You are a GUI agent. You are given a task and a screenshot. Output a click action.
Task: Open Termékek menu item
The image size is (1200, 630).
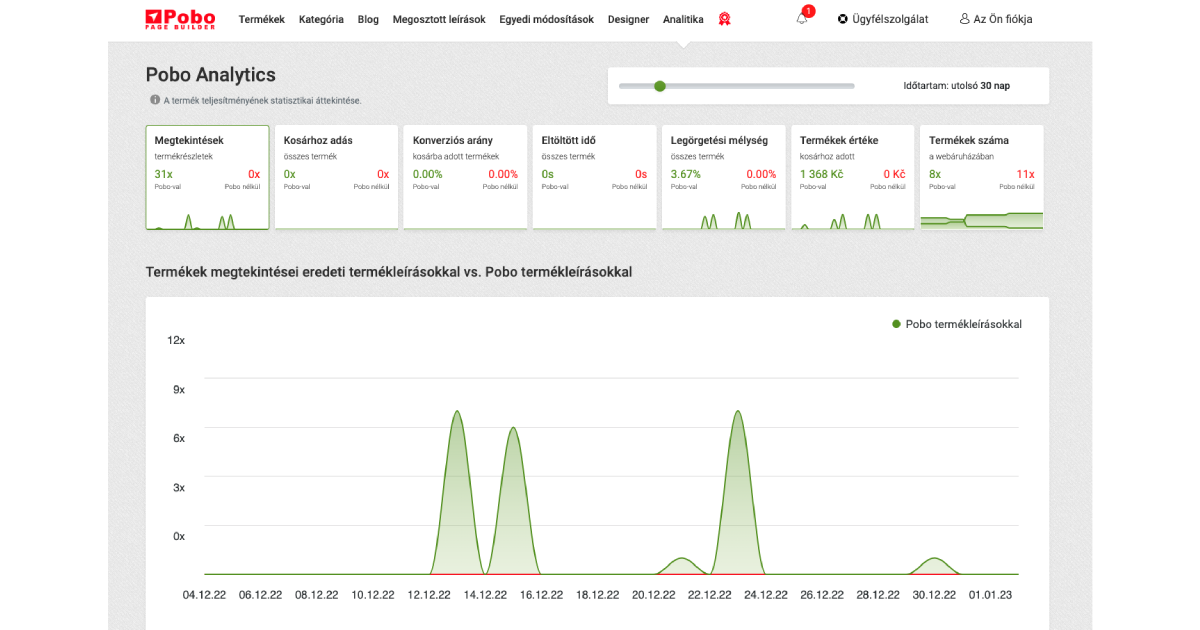[262, 19]
